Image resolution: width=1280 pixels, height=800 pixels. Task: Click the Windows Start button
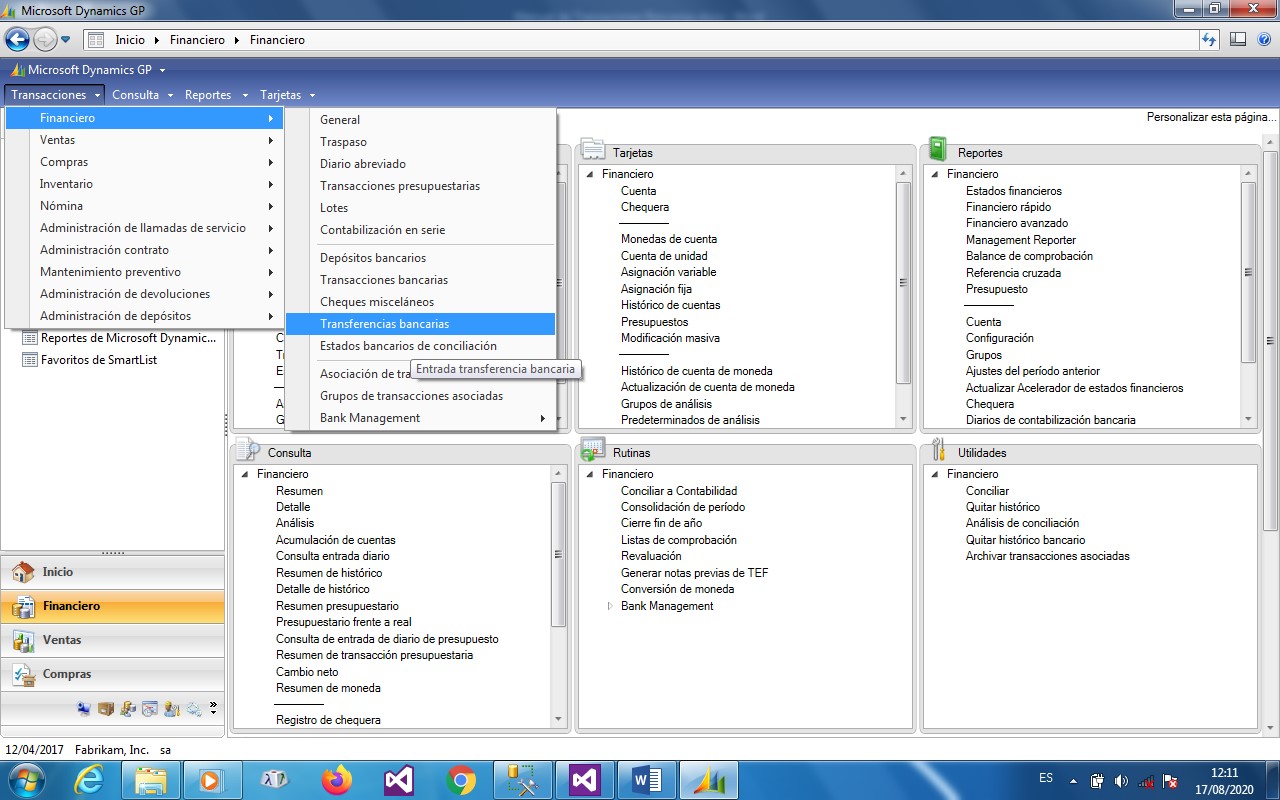pyautogui.click(x=26, y=779)
